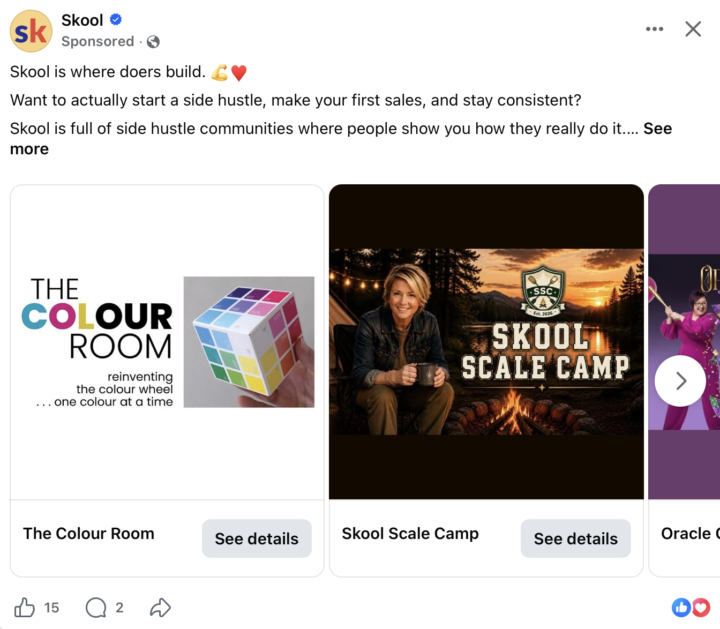Click the blue verified badge
The width and height of the screenshot is (720, 629).
116,20
